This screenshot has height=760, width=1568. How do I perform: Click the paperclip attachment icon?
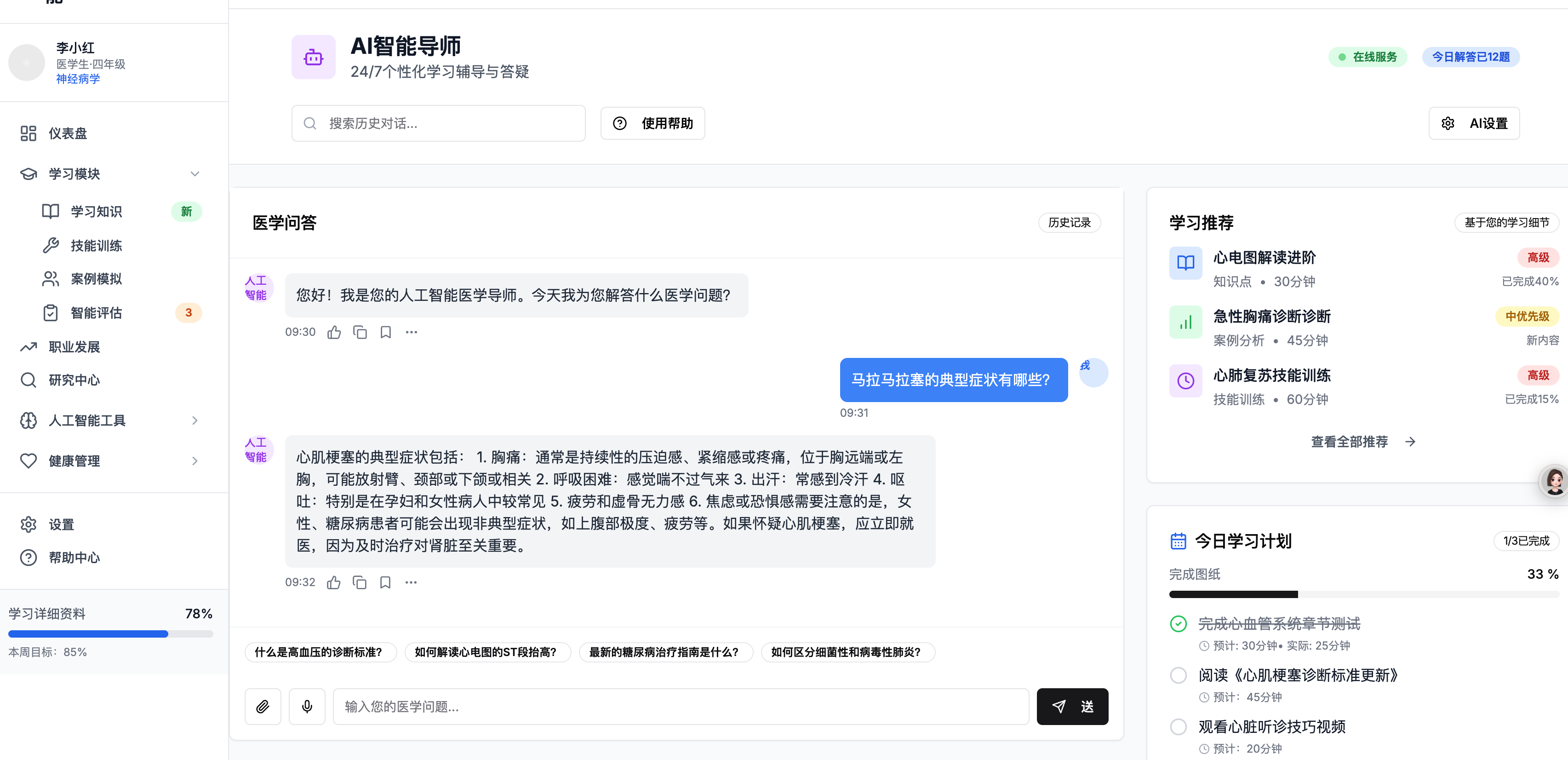[263, 707]
